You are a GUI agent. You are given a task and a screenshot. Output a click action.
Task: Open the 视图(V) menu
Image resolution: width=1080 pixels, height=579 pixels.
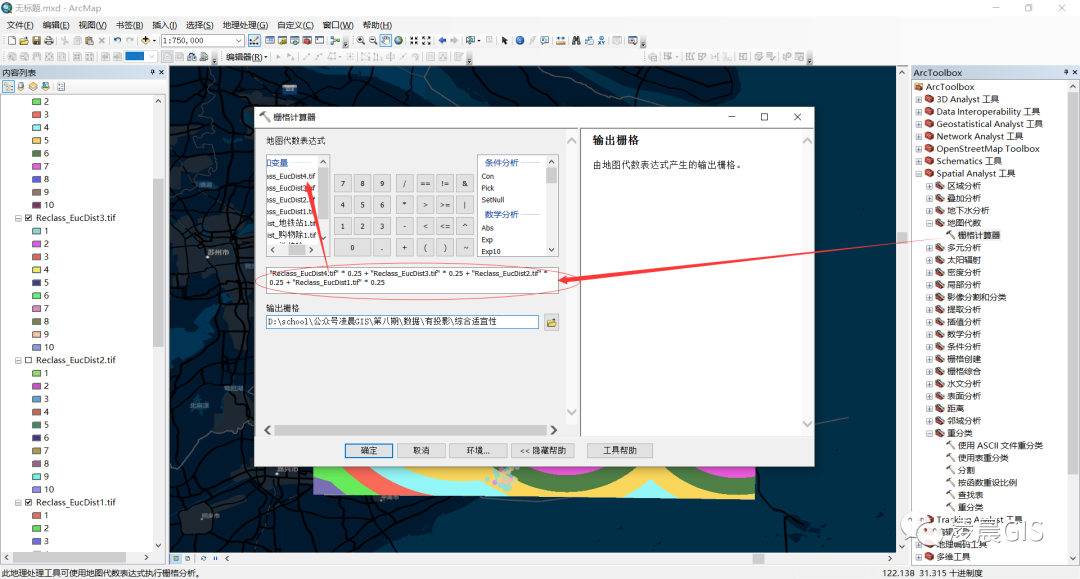[92, 25]
